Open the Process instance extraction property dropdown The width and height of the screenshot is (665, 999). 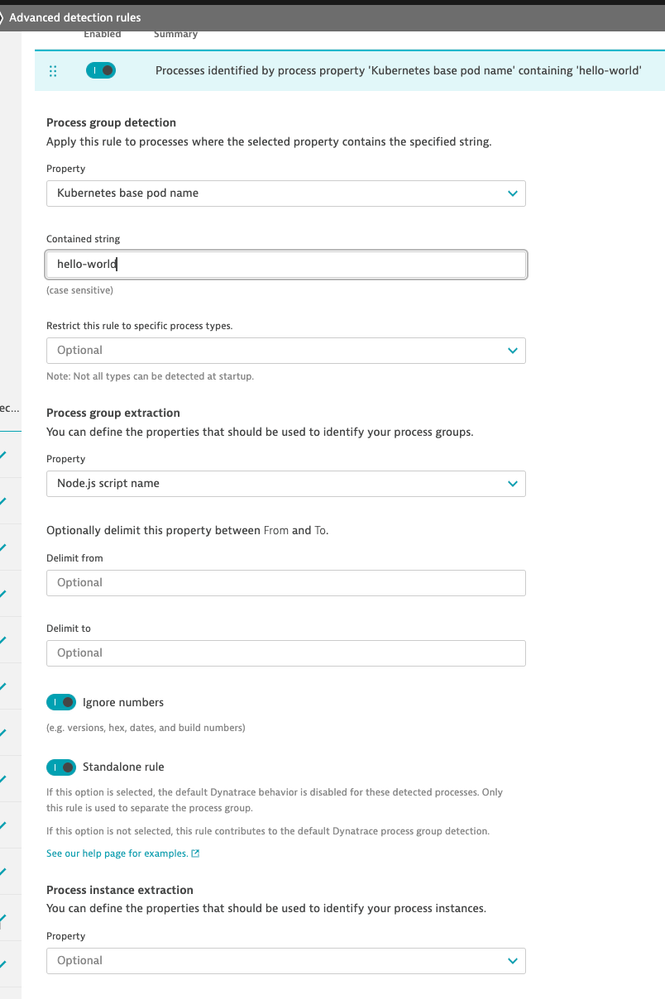pos(286,961)
